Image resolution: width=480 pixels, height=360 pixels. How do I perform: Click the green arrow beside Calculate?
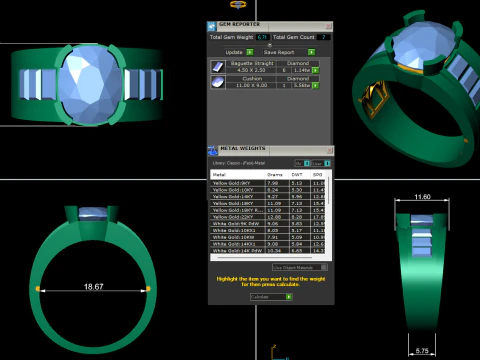[289, 297]
